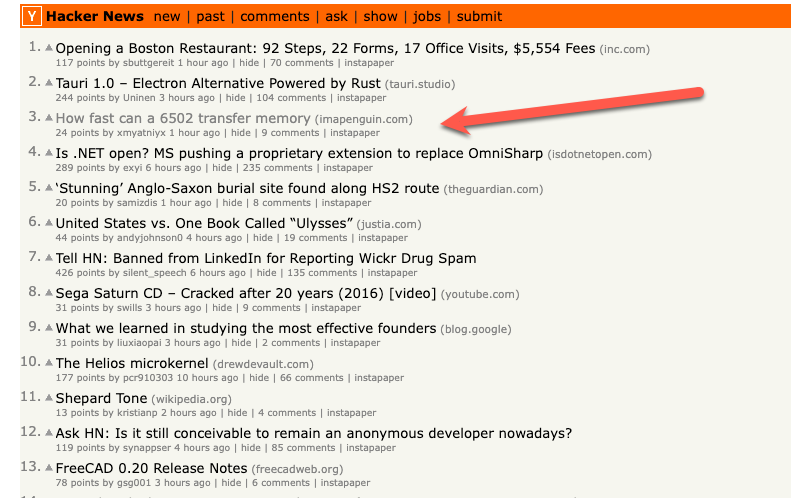Upvote the Boston Restaurant story
The image size is (791, 498).
pos(48,47)
